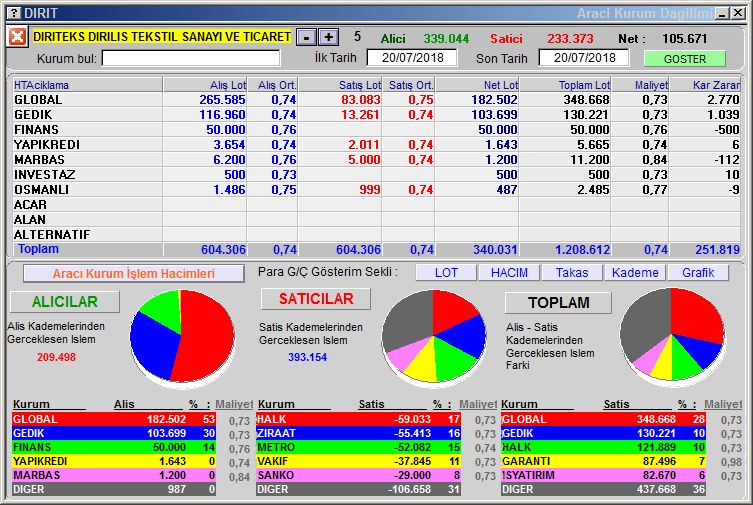
Task: Click the green METRO row in sellers list
Action: tap(359, 447)
